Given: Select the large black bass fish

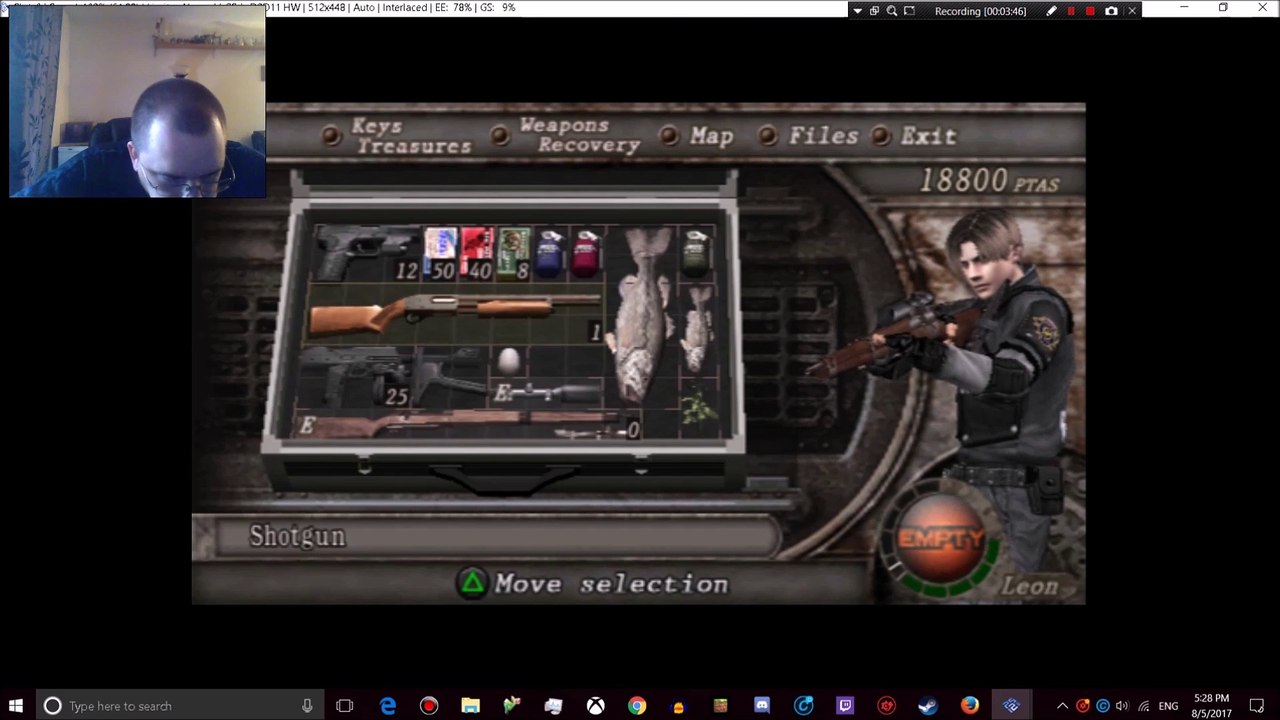Looking at the screenshot, I should point(643,316).
